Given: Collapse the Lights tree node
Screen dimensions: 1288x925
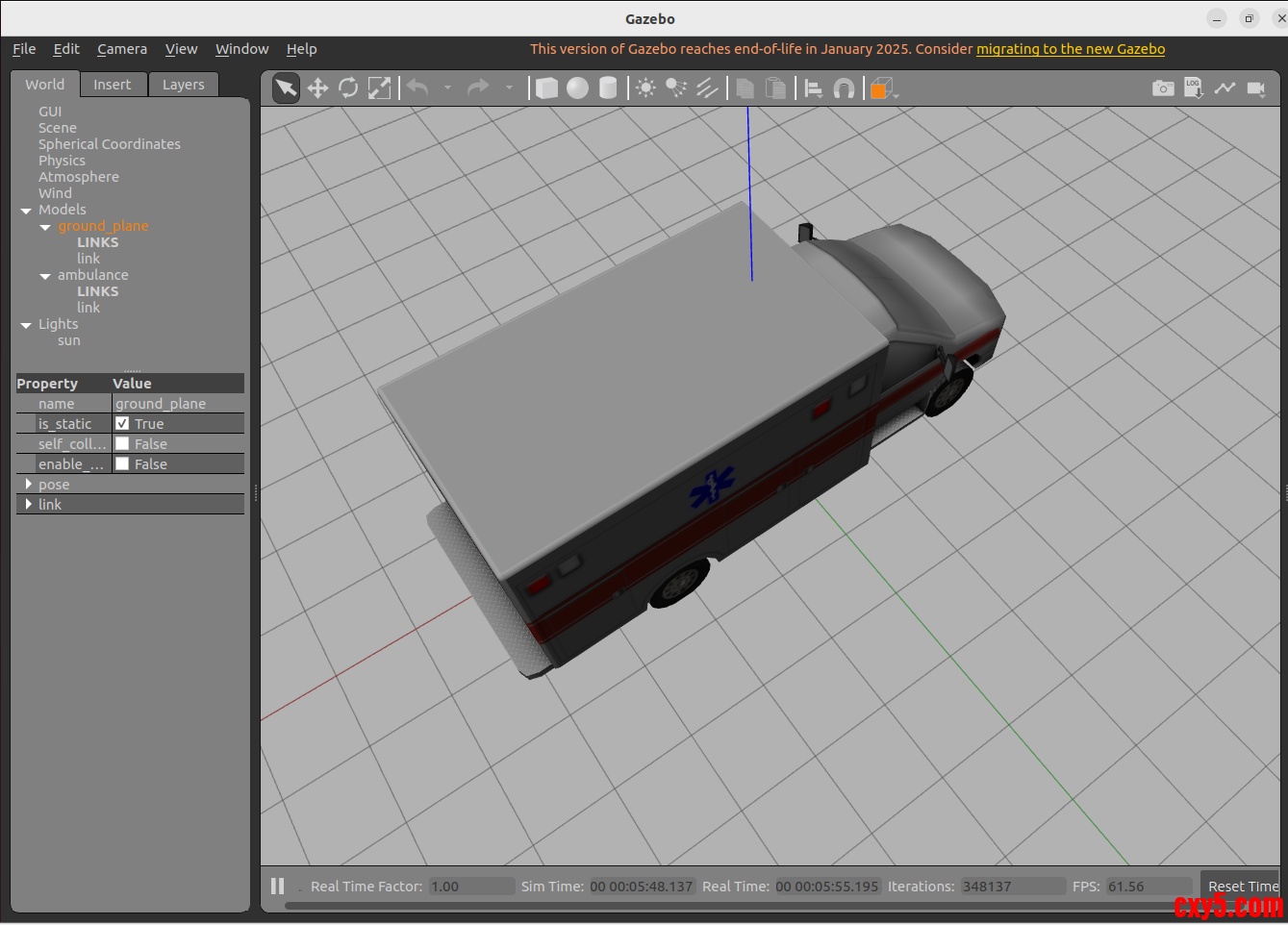Looking at the screenshot, I should [x=26, y=325].
